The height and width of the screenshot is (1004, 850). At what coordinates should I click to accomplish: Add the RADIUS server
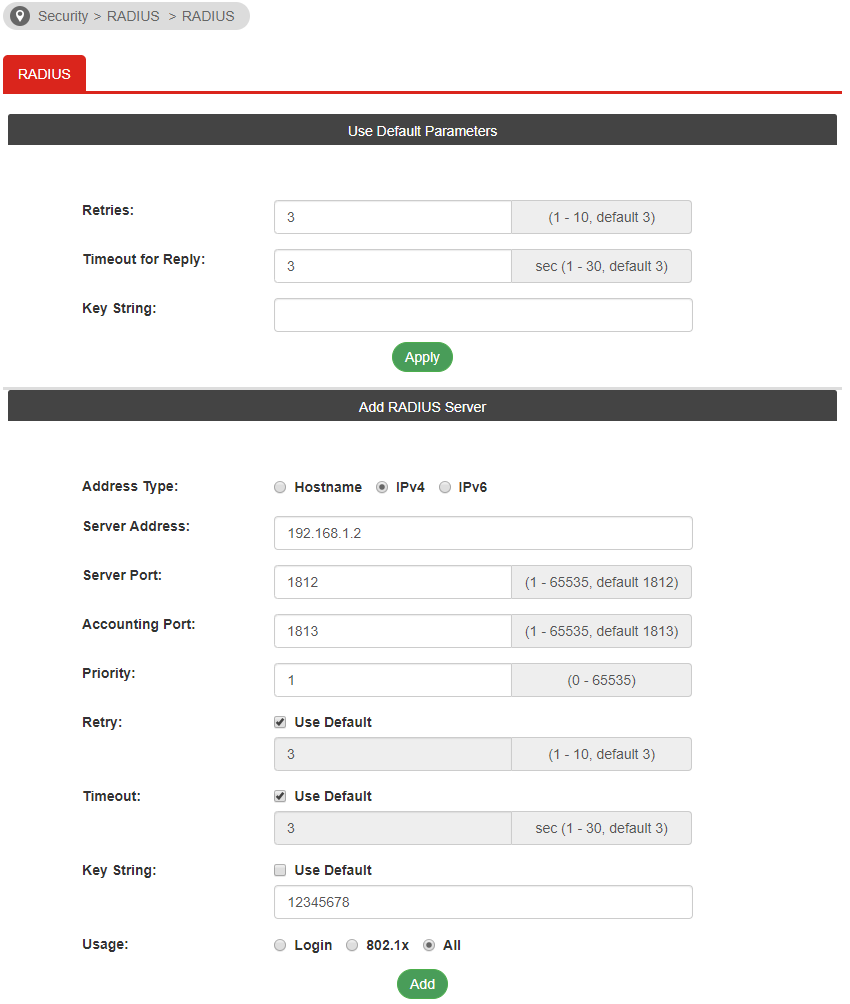pos(422,984)
